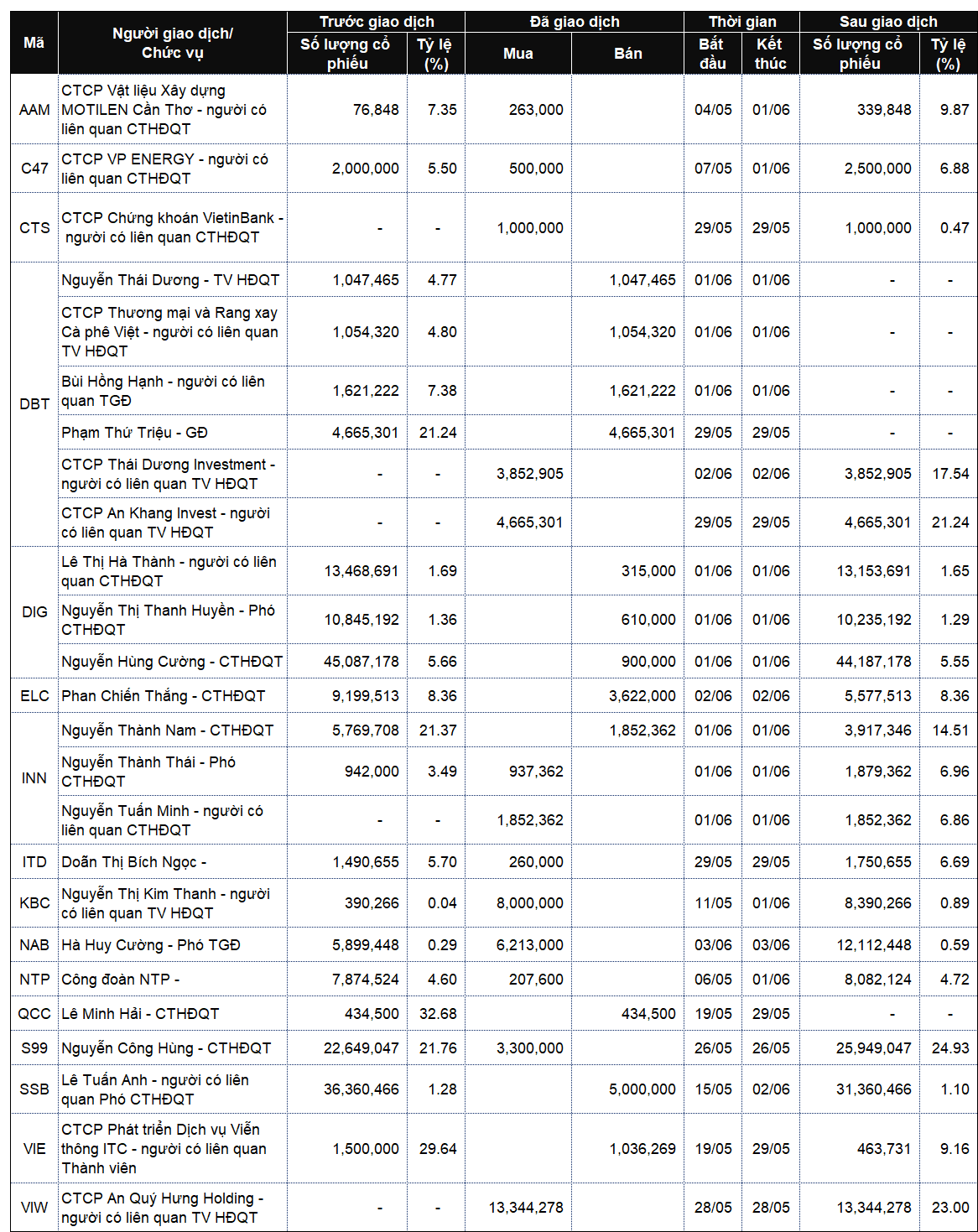Select stock code DIG
978x1232 pixels.
(34, 612)
